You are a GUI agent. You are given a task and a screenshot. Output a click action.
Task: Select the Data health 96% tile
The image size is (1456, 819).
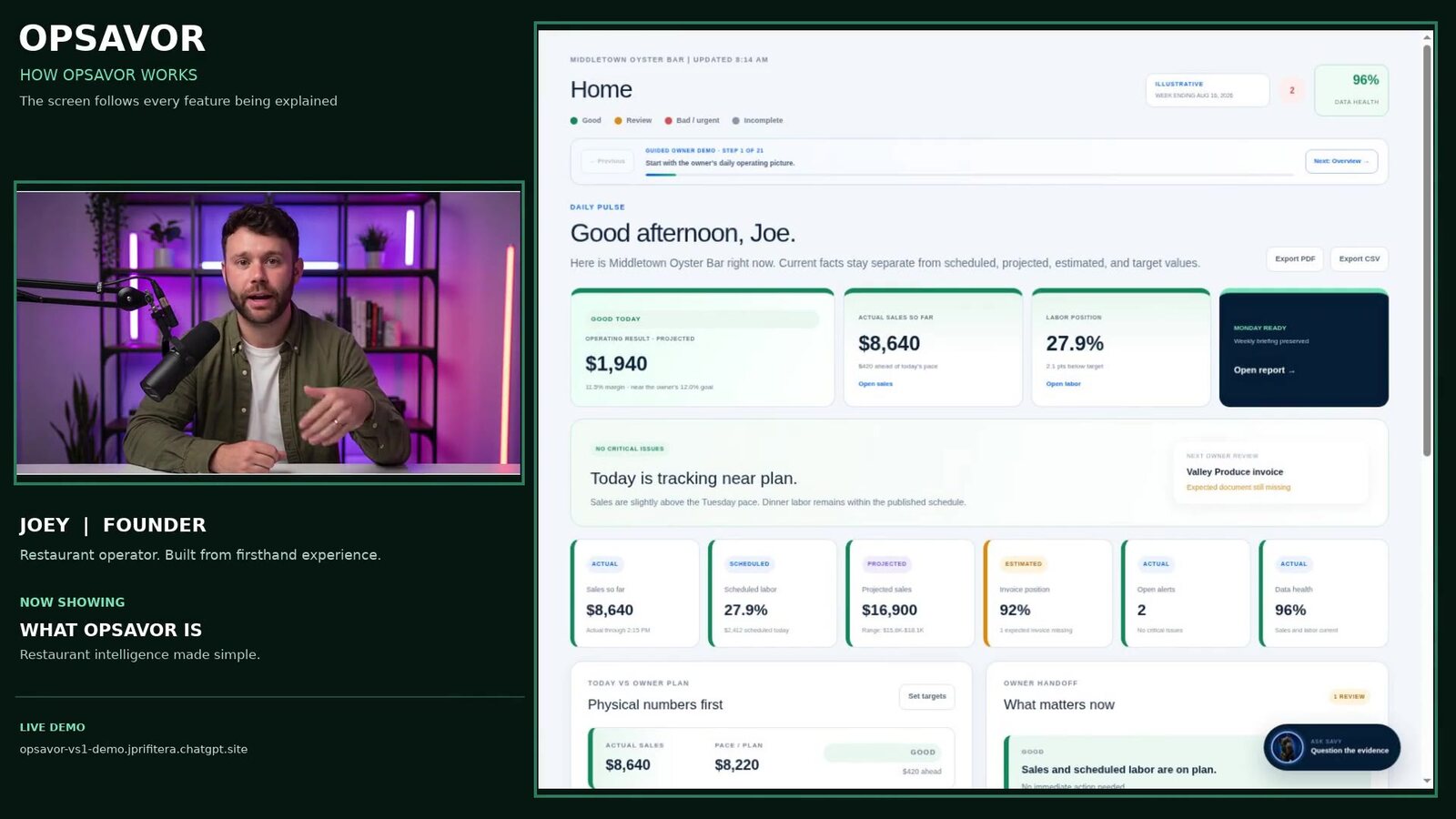[1324, 593]
